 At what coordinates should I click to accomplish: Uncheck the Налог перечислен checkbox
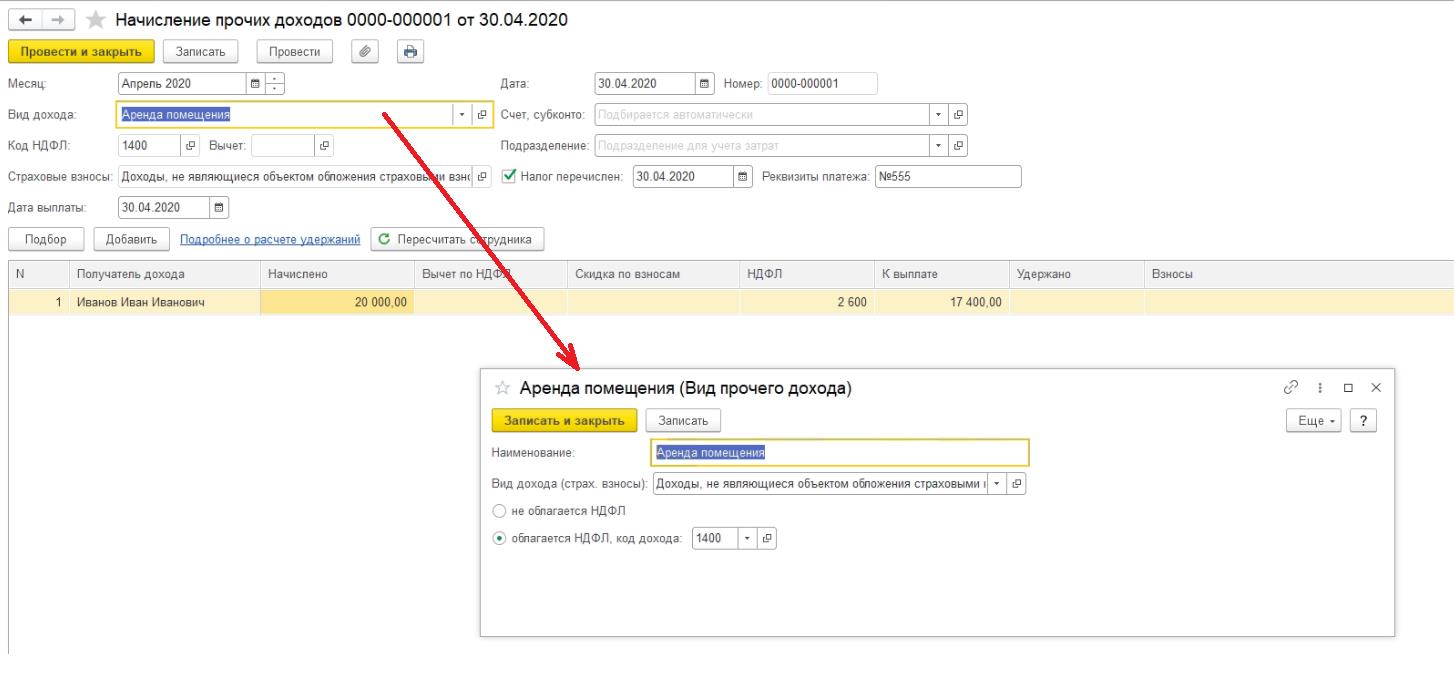coord(510,177)
